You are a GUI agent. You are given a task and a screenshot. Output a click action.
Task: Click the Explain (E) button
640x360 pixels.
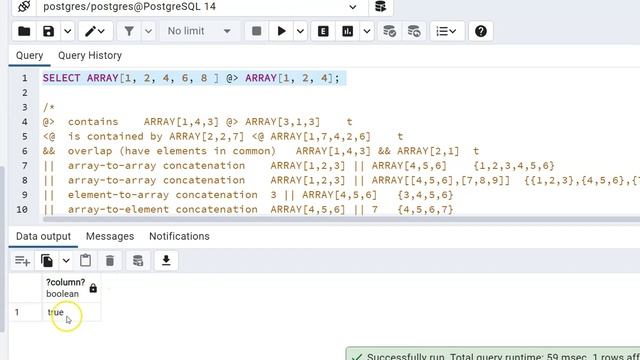pos(323,31)
